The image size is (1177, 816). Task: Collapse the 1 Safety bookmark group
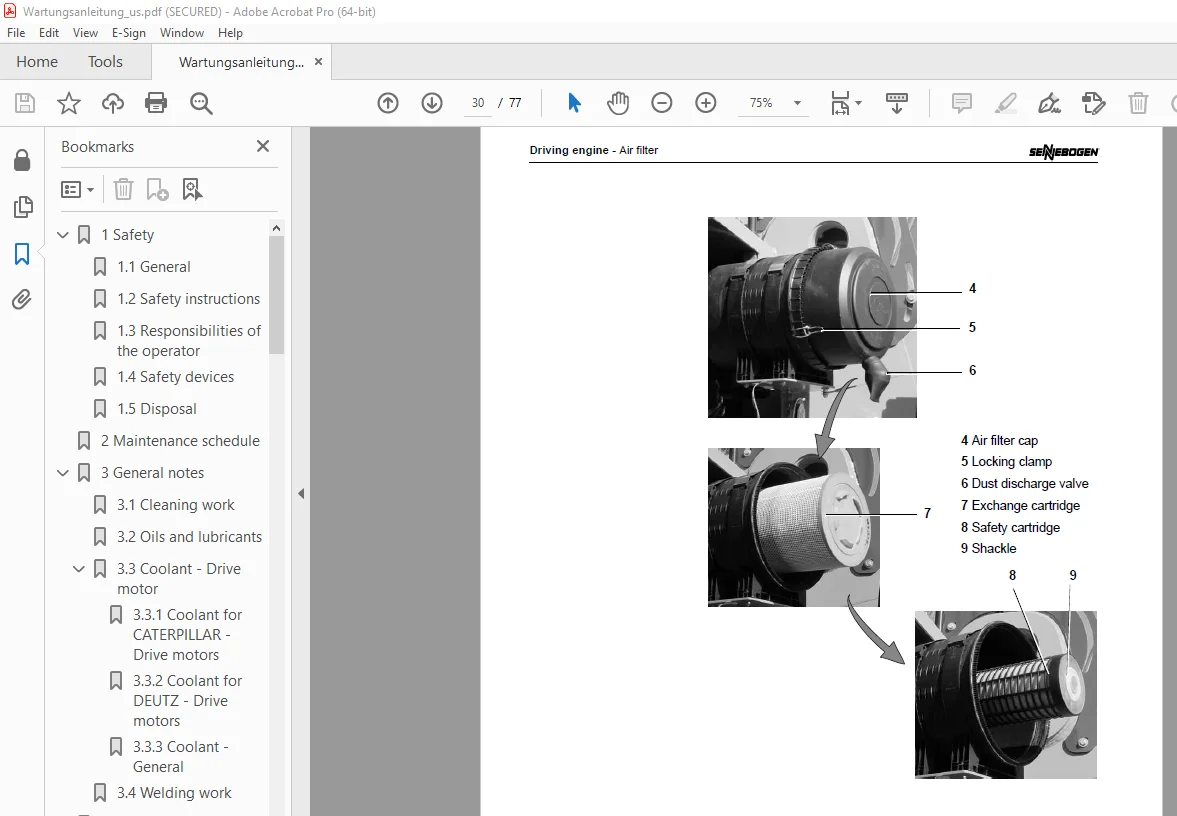pyautogui.click(x=63, y=235)
